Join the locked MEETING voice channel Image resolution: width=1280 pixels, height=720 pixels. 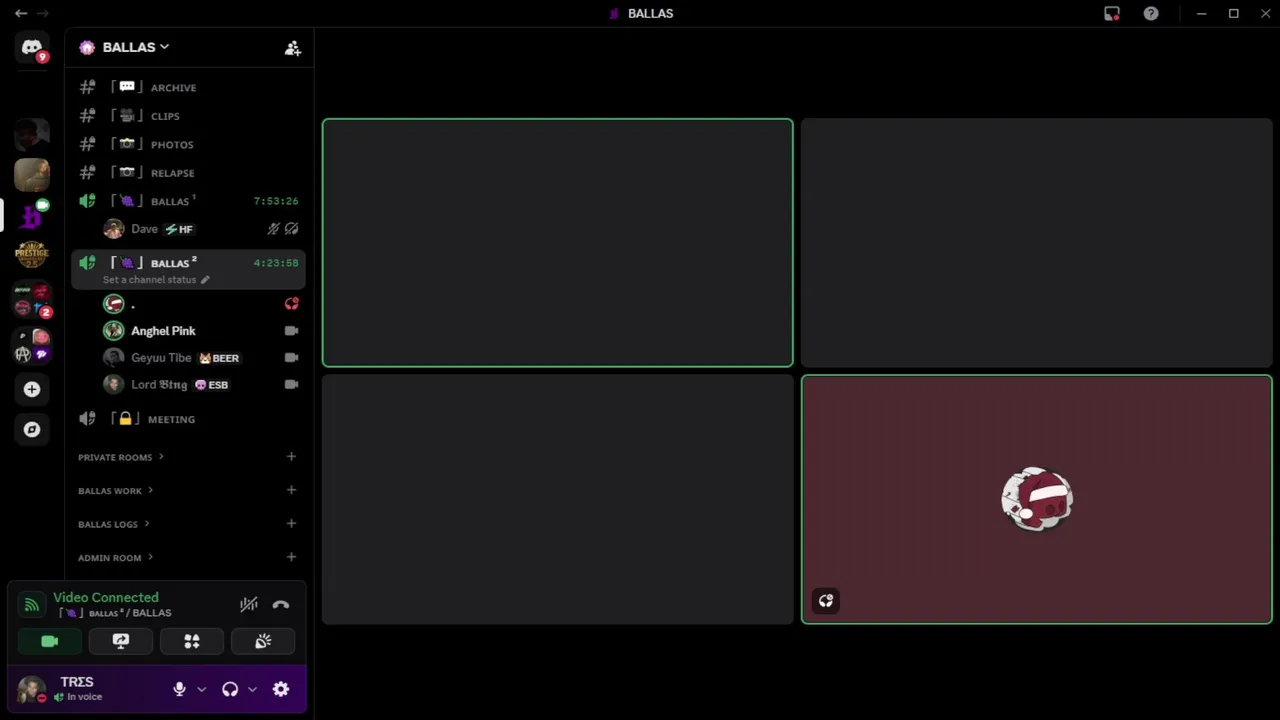point(188,419)
